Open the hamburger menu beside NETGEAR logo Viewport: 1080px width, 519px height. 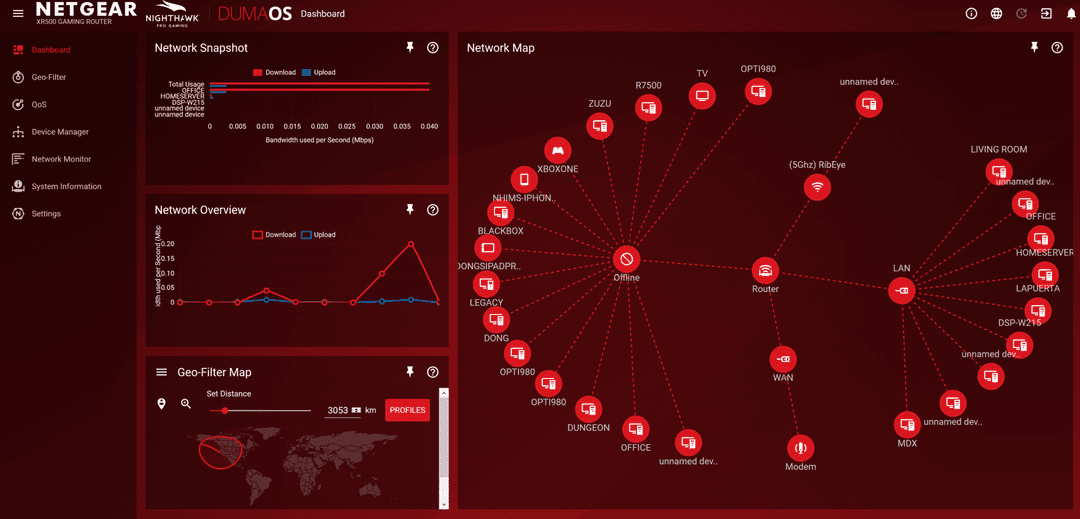18,14
